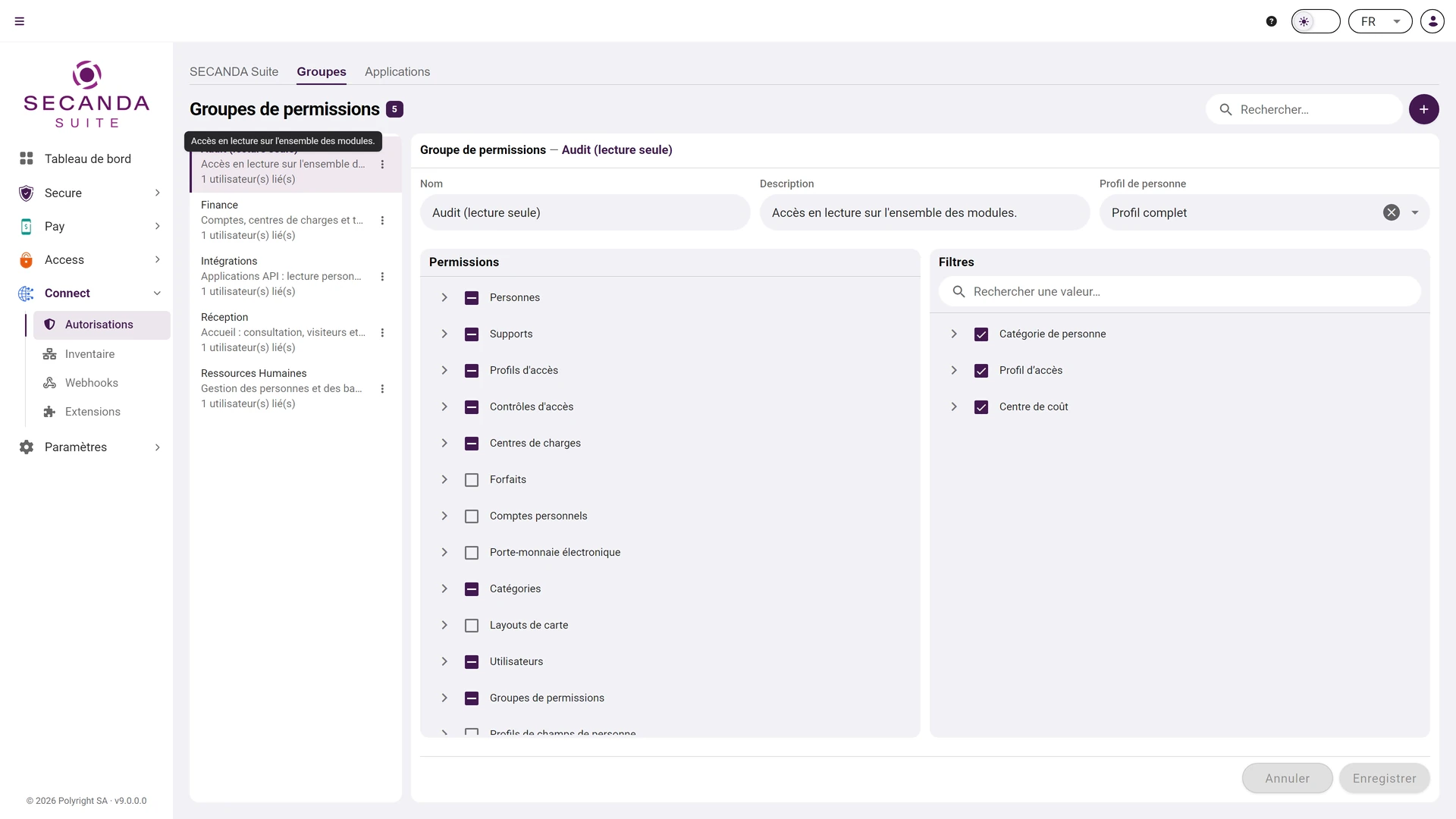
Task: Open the FR language dropdown
Action: [1380, 21]
